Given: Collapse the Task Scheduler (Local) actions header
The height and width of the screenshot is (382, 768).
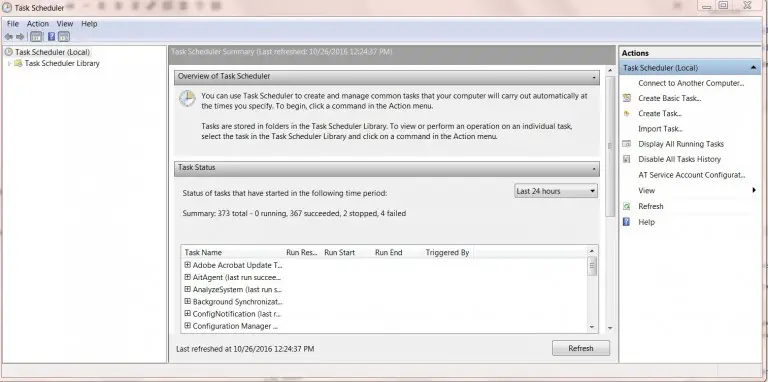Looking at the screenshot, I should pos(753,68).
